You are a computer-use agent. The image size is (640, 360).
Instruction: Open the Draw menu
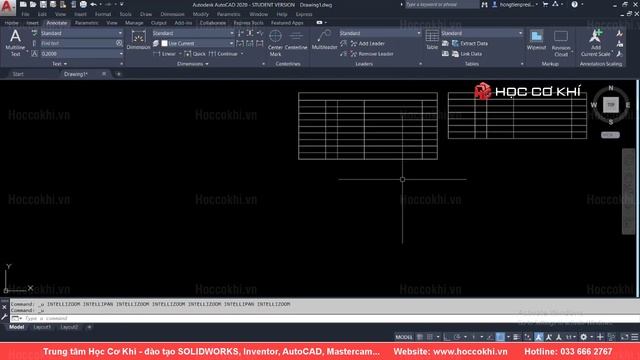tap(146, 14)
